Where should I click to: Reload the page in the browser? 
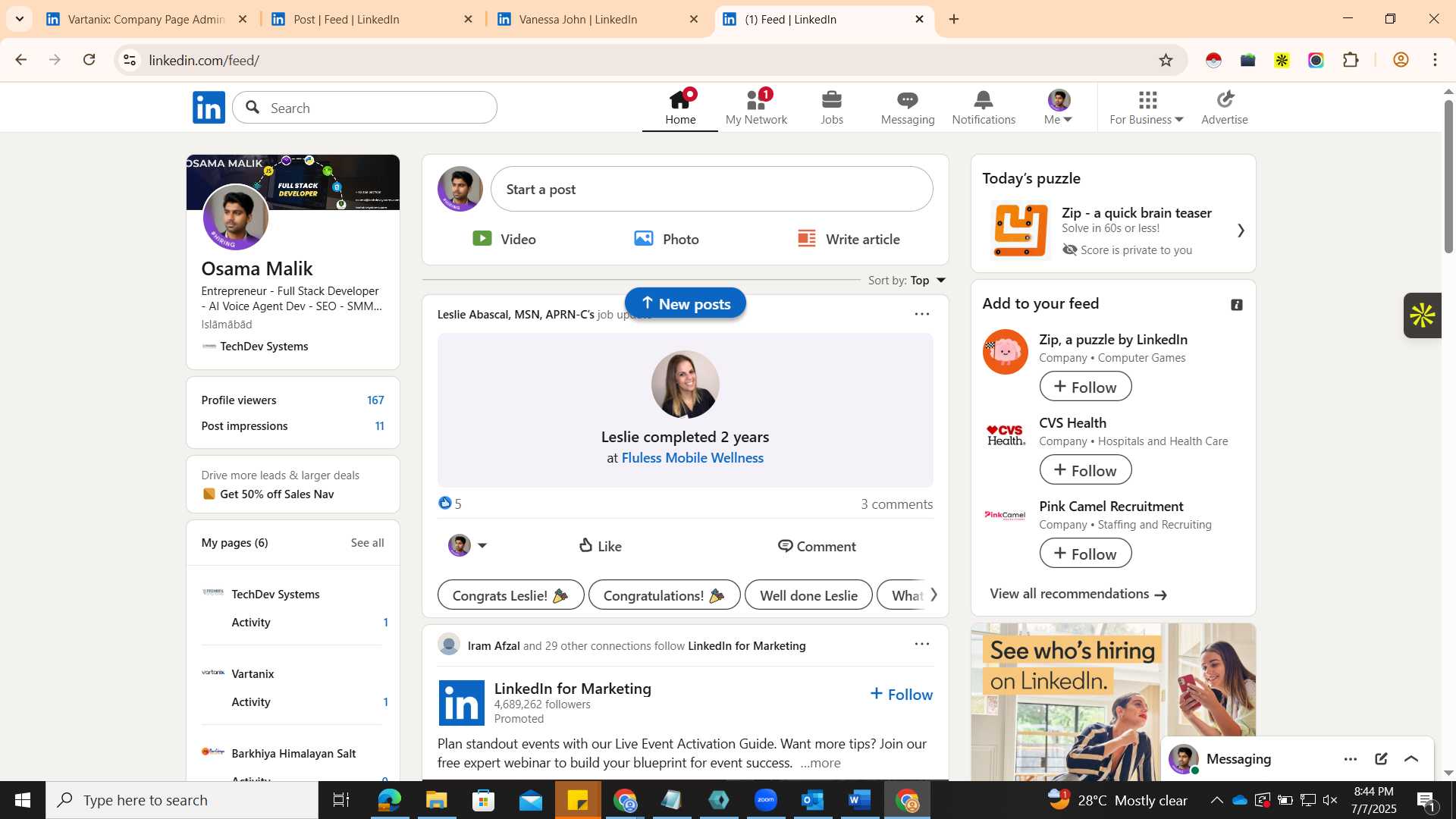[89, 60]
